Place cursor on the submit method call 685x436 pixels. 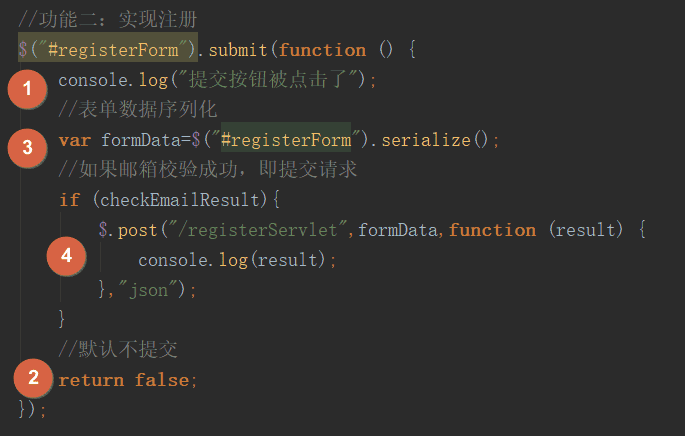pyautogui.click(x=238, y=50)
